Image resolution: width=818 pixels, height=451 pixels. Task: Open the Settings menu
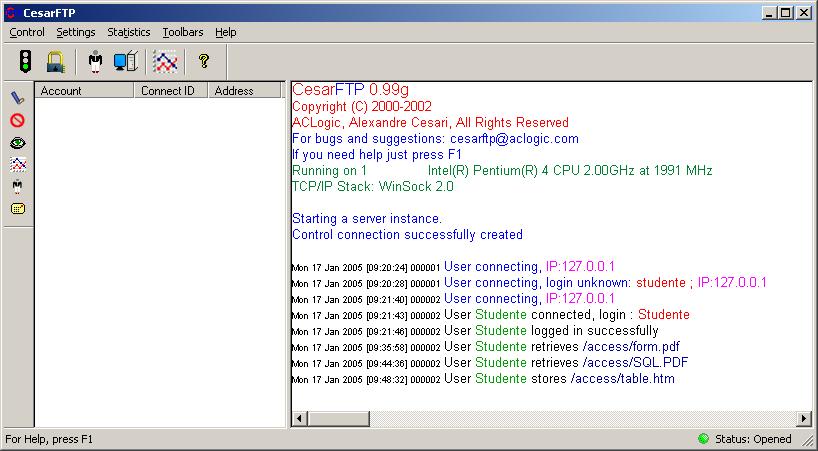click(76, 32)
